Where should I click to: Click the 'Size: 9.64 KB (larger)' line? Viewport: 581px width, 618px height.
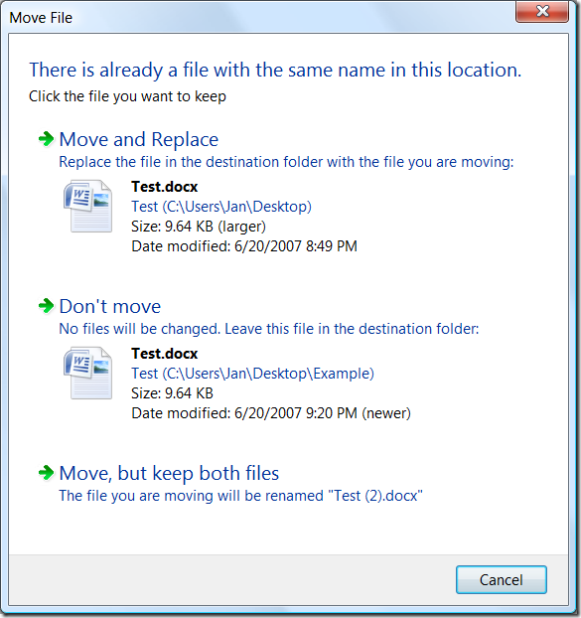coord(199,227)
